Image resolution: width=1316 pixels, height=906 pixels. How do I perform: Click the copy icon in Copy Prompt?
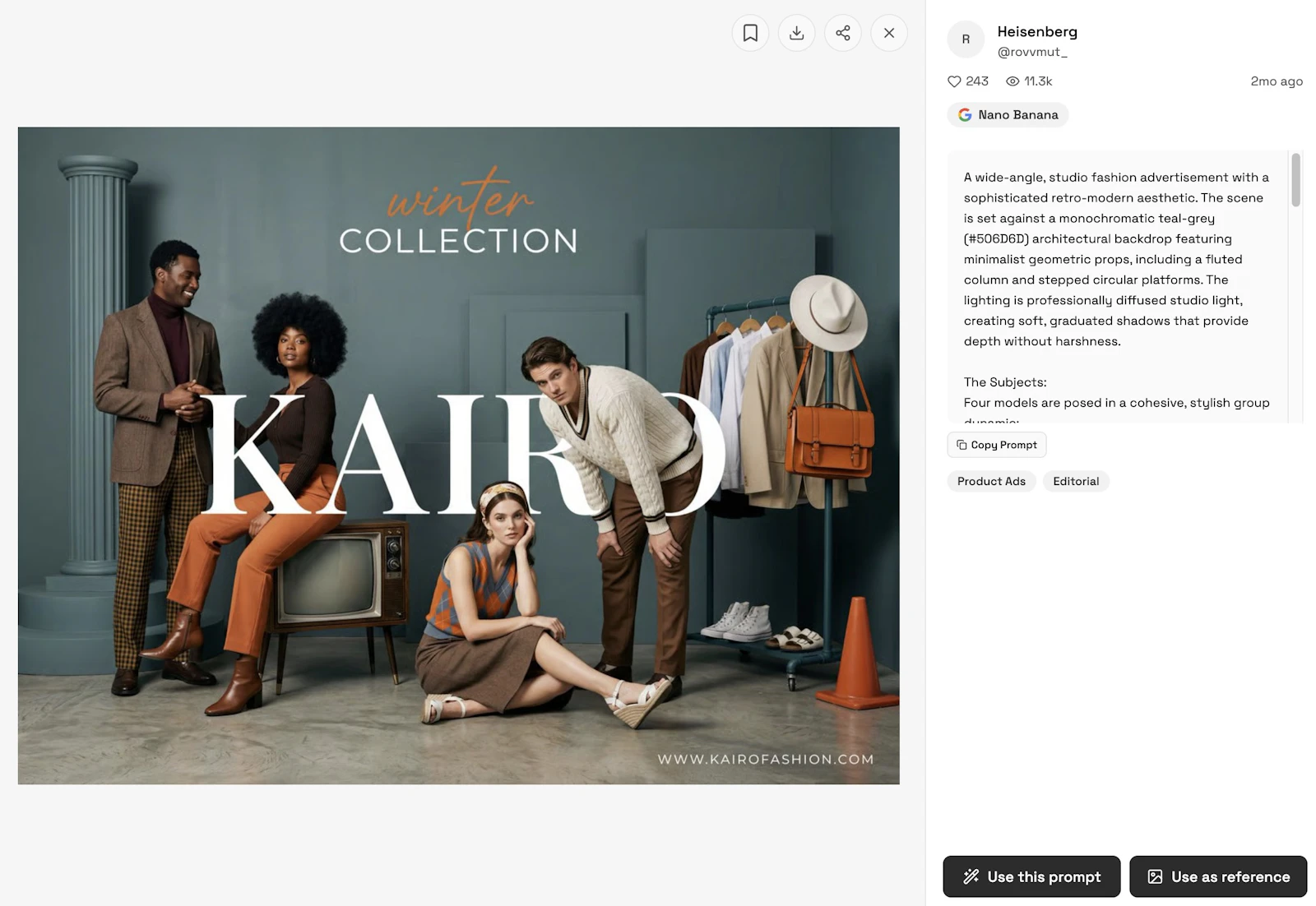[962, 445]
